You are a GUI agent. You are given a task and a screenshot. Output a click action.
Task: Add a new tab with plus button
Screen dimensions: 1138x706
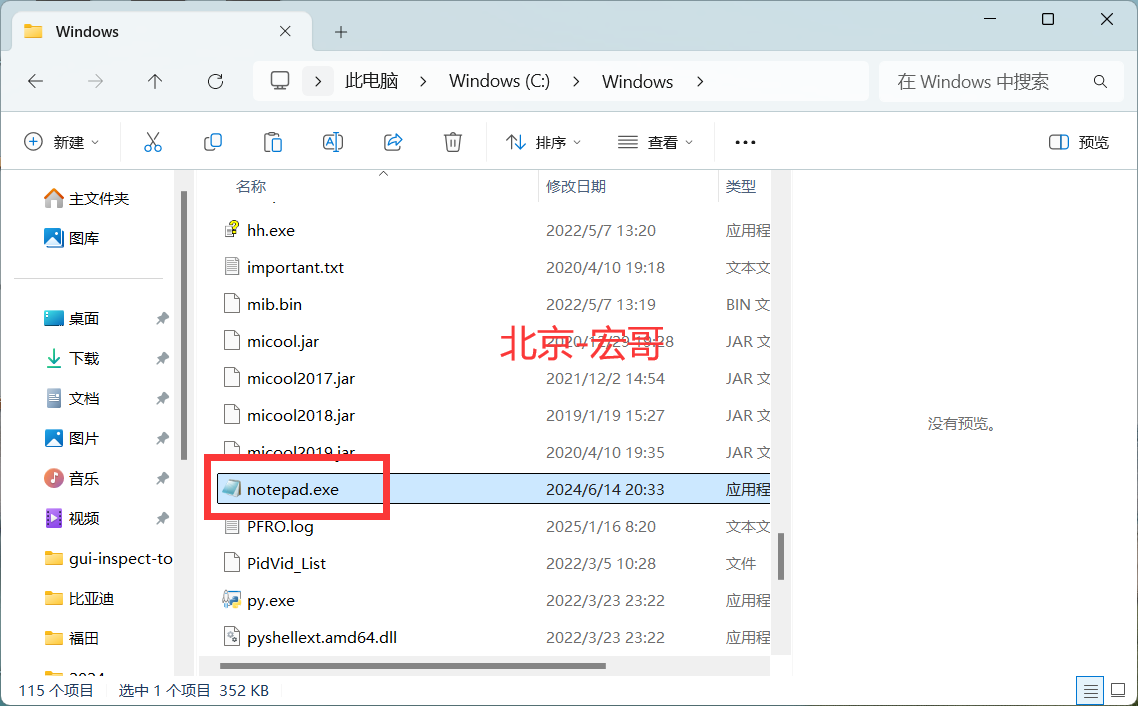pyautogui.click(x=341, y=32)
